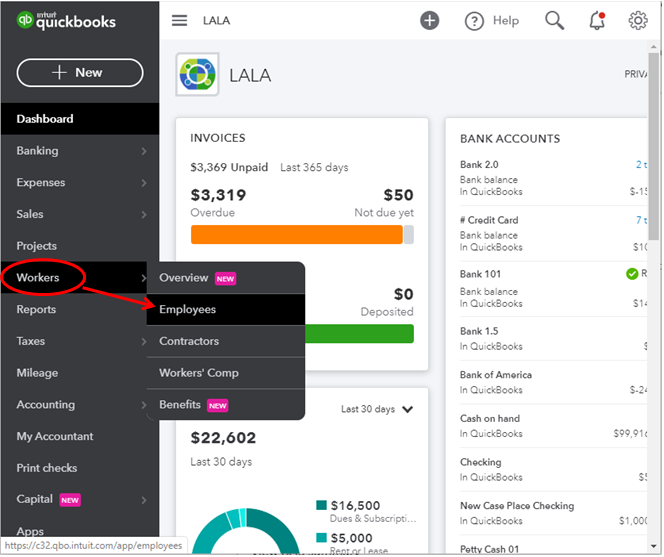The height and width of the screenshot is (557, 664).
Task: Click the + New button
Action: coord(80,73)
